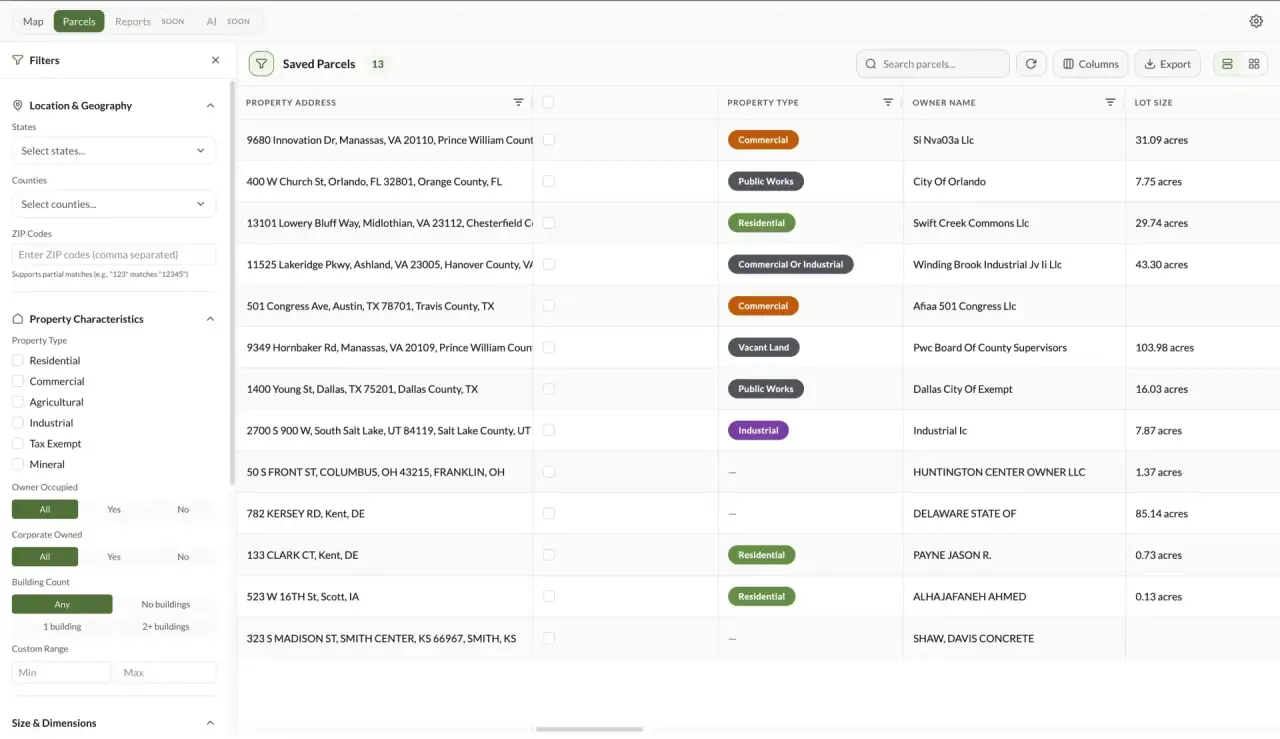Switch to list view layout
This screenshot has width=1280, height=739.
pyautogui.click(x=1227, y=64)
